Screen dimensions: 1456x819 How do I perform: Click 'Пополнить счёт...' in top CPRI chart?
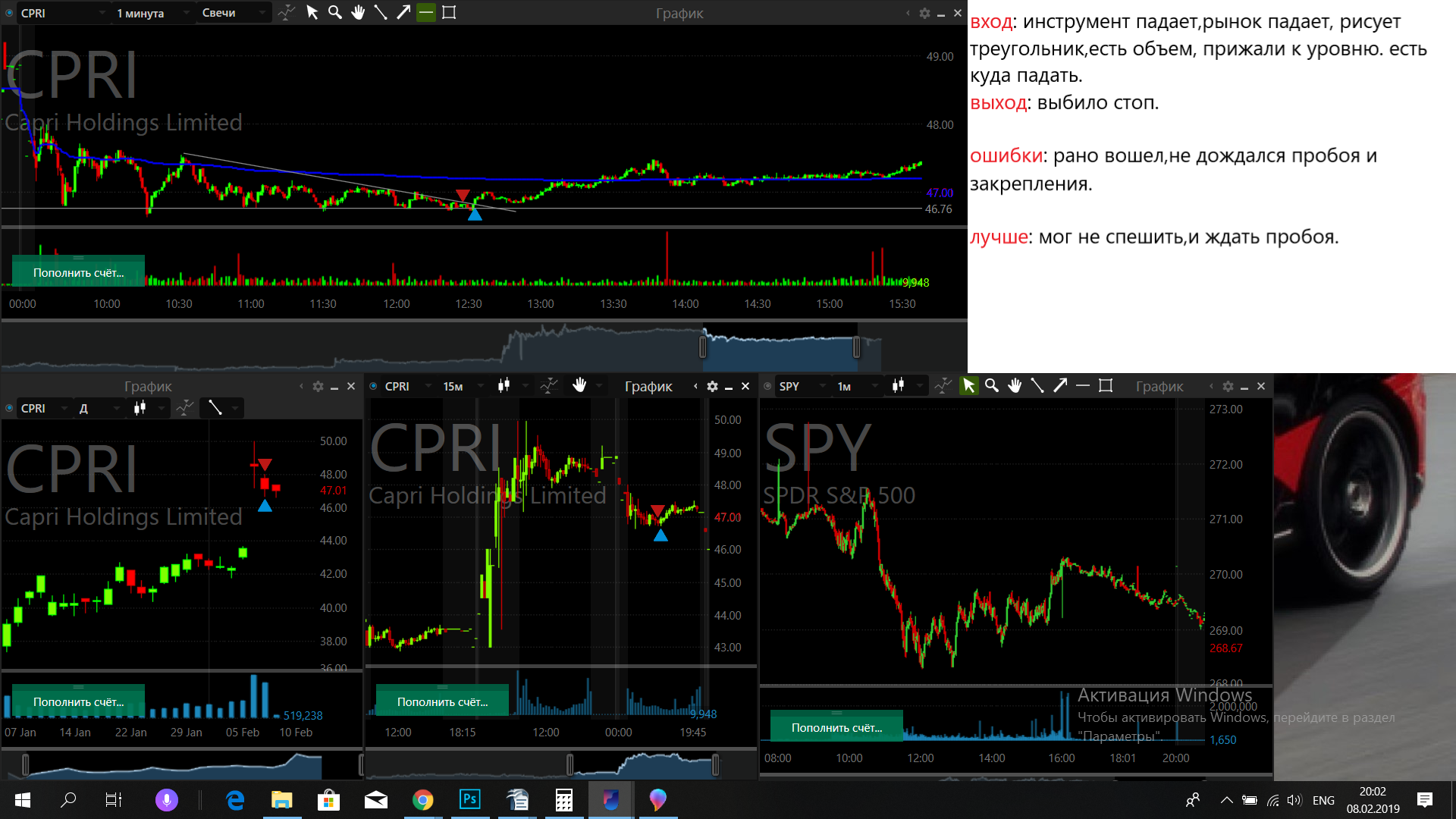[78, 272]
